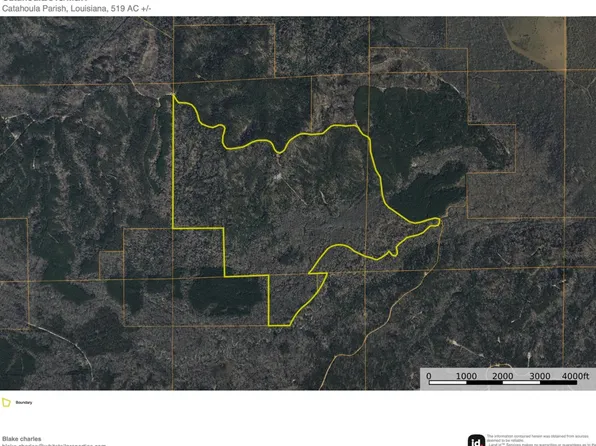Click the "2000" mark on the scale bar
Viewport: 596px width, 446px height.
coord(503,376)
